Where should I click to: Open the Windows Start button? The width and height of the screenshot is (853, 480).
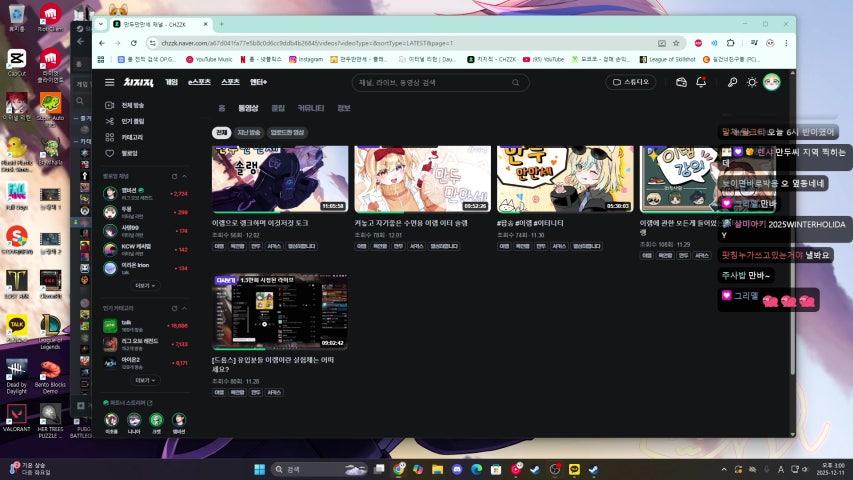259,469
